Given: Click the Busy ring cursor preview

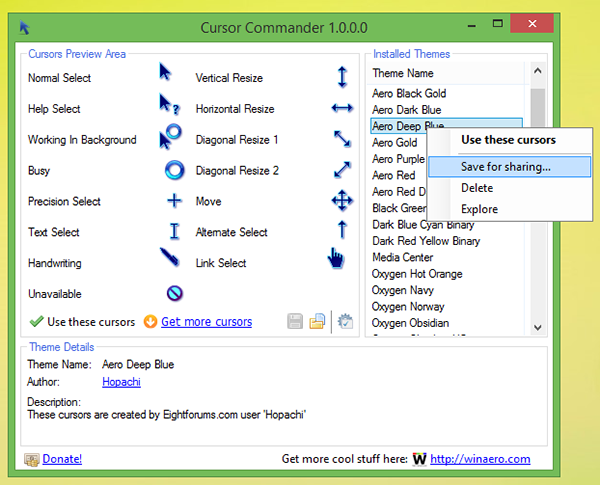Looking at the screenshot, I should (174, 170).
